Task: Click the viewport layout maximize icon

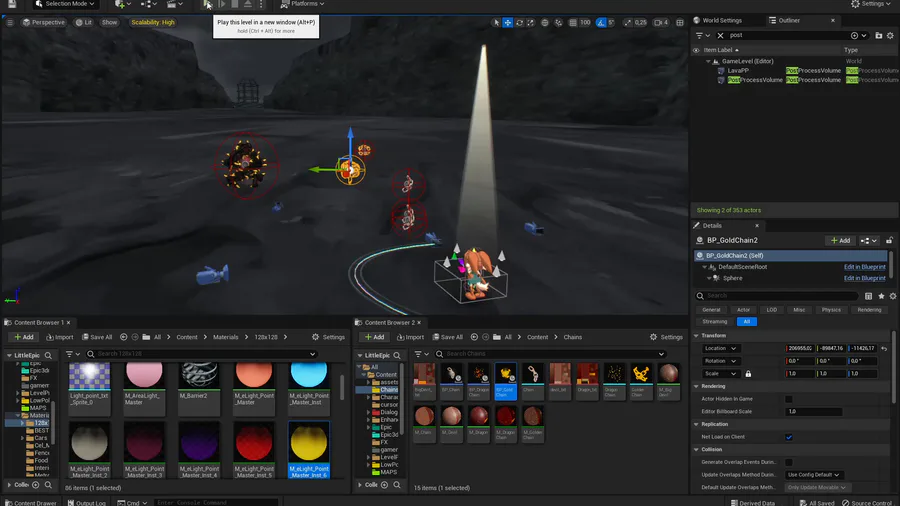Action: [680, 22]
